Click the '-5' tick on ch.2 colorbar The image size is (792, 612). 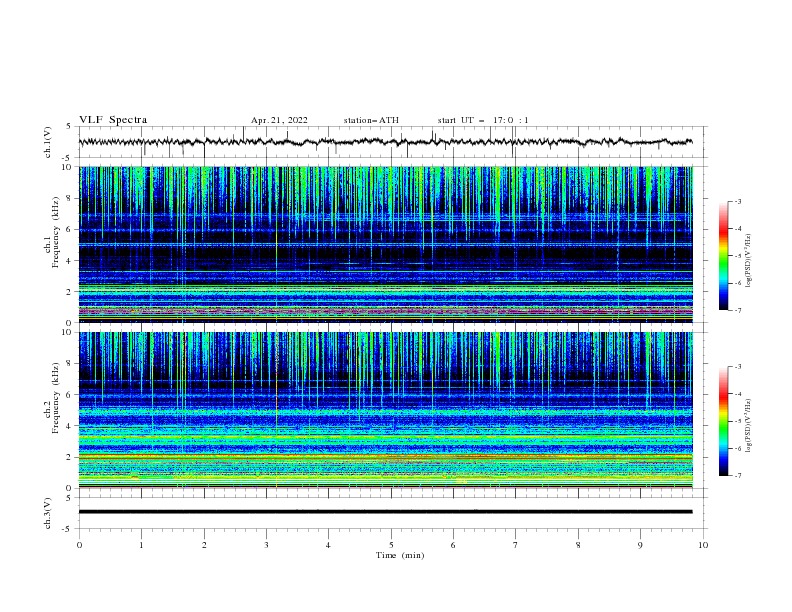click(738, 421)
